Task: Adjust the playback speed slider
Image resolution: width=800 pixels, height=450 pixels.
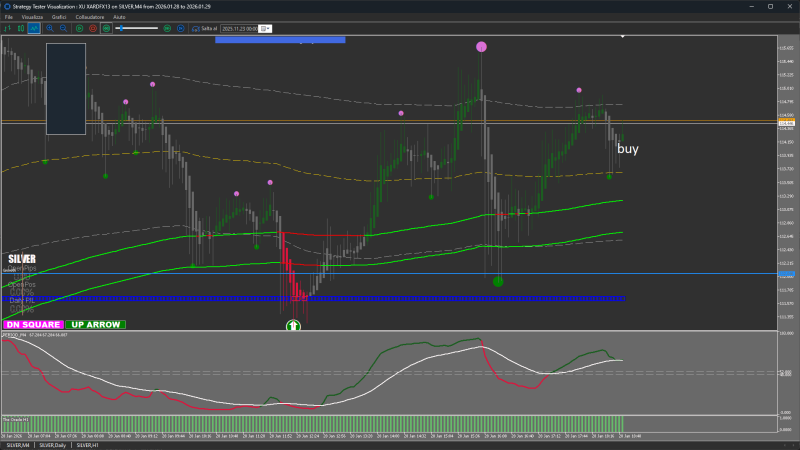Action: tap(137, 29)
